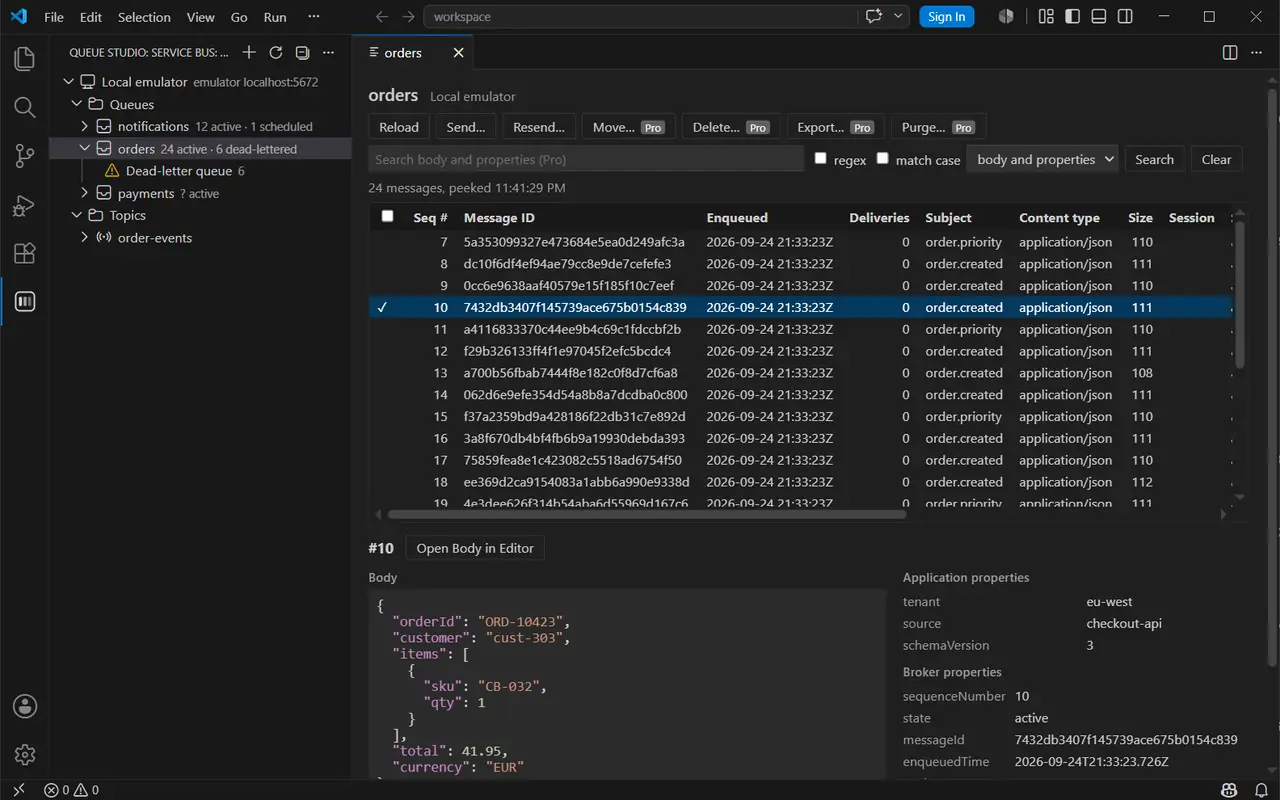This screenshot has width=1280, height=800.
Task: Open the Search view in activity bar
Action: (25, 107)
